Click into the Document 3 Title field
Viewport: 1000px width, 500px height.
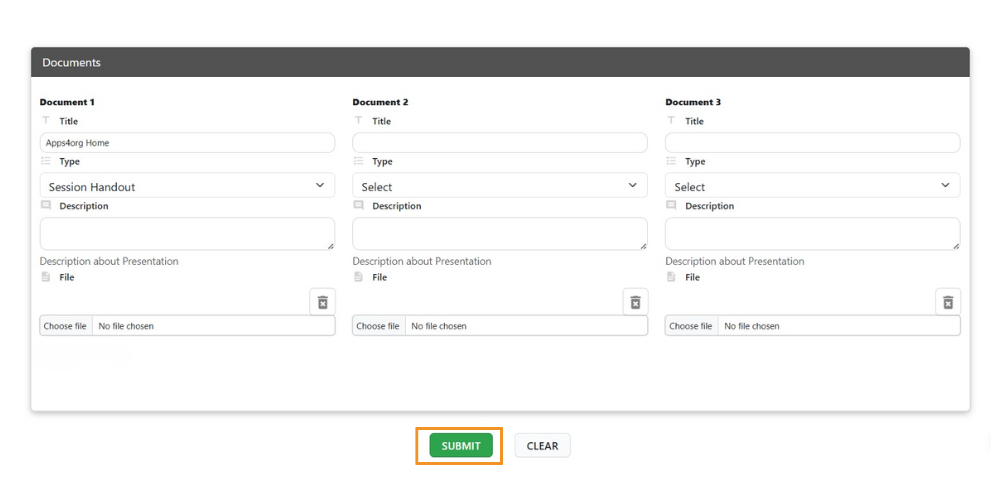pos(812,143)
